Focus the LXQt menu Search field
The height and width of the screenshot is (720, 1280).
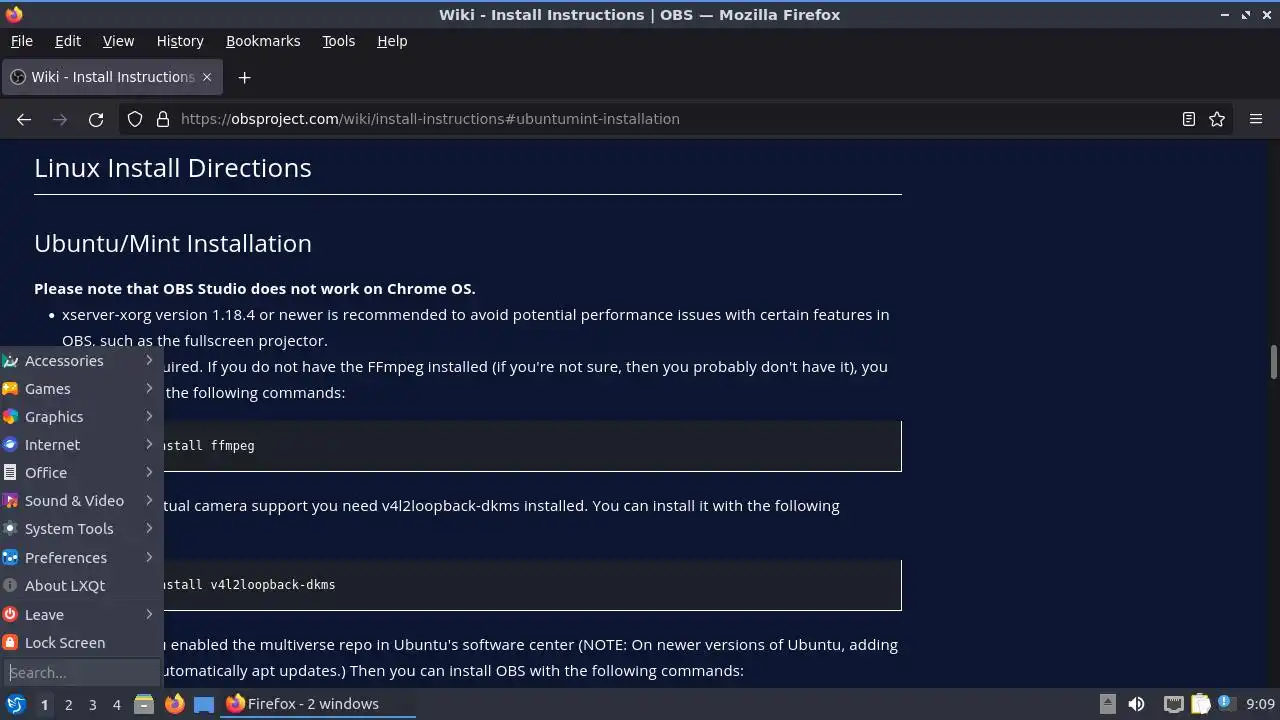[x=81, y=673]
